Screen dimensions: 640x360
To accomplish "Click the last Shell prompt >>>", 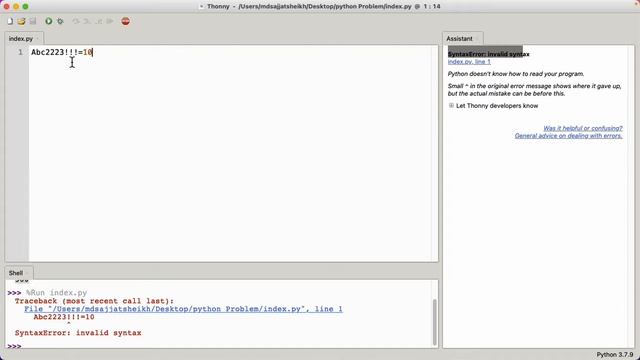I will [x=14, y=346].
